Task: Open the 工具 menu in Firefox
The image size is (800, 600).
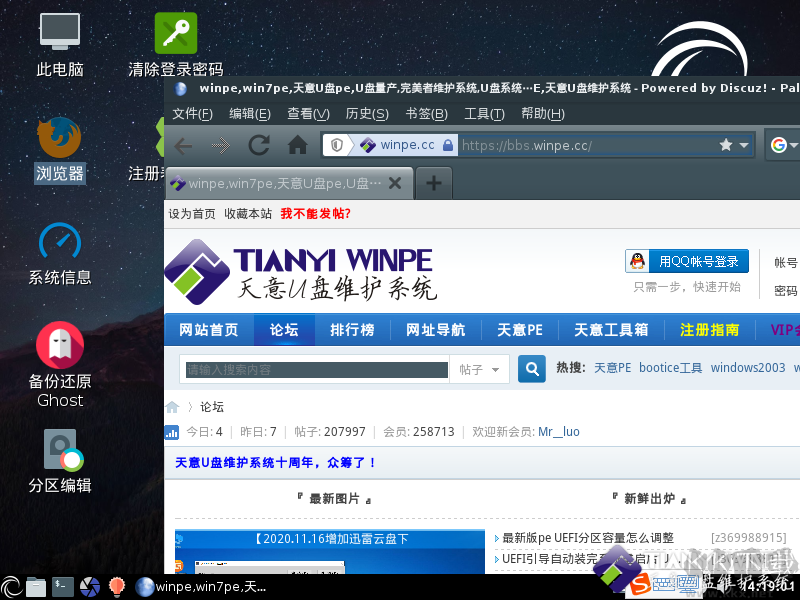Action: click(484, 113)
